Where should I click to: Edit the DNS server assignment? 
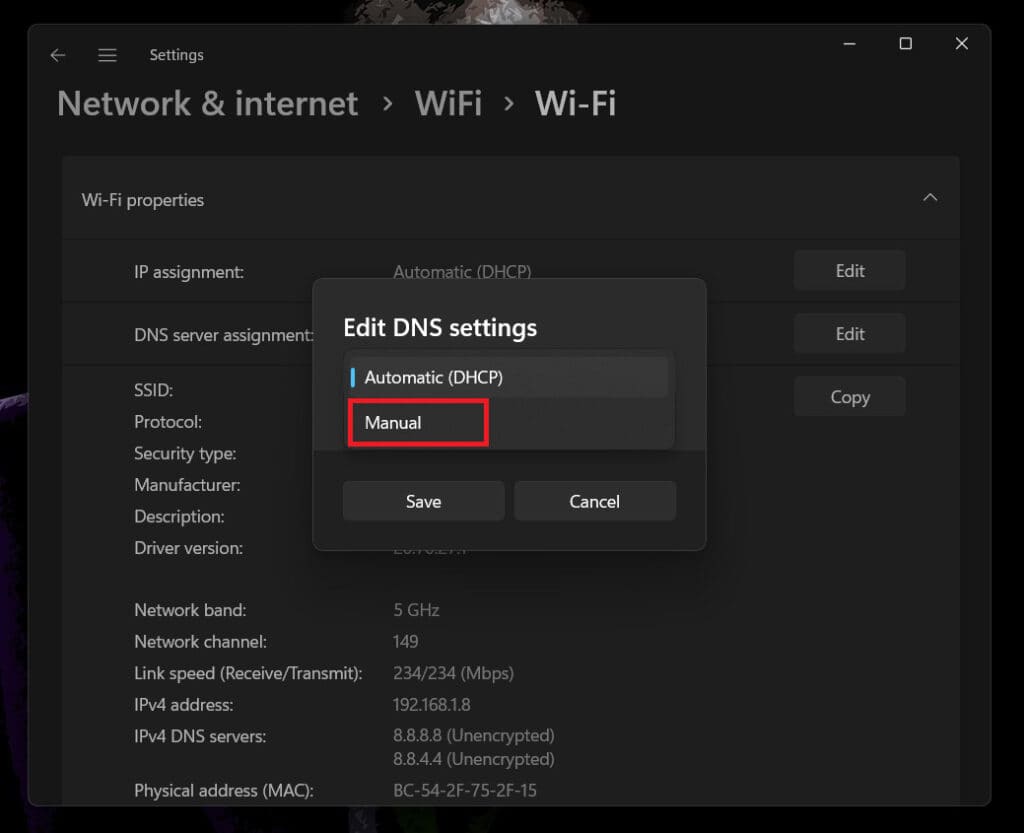(848, 333)
